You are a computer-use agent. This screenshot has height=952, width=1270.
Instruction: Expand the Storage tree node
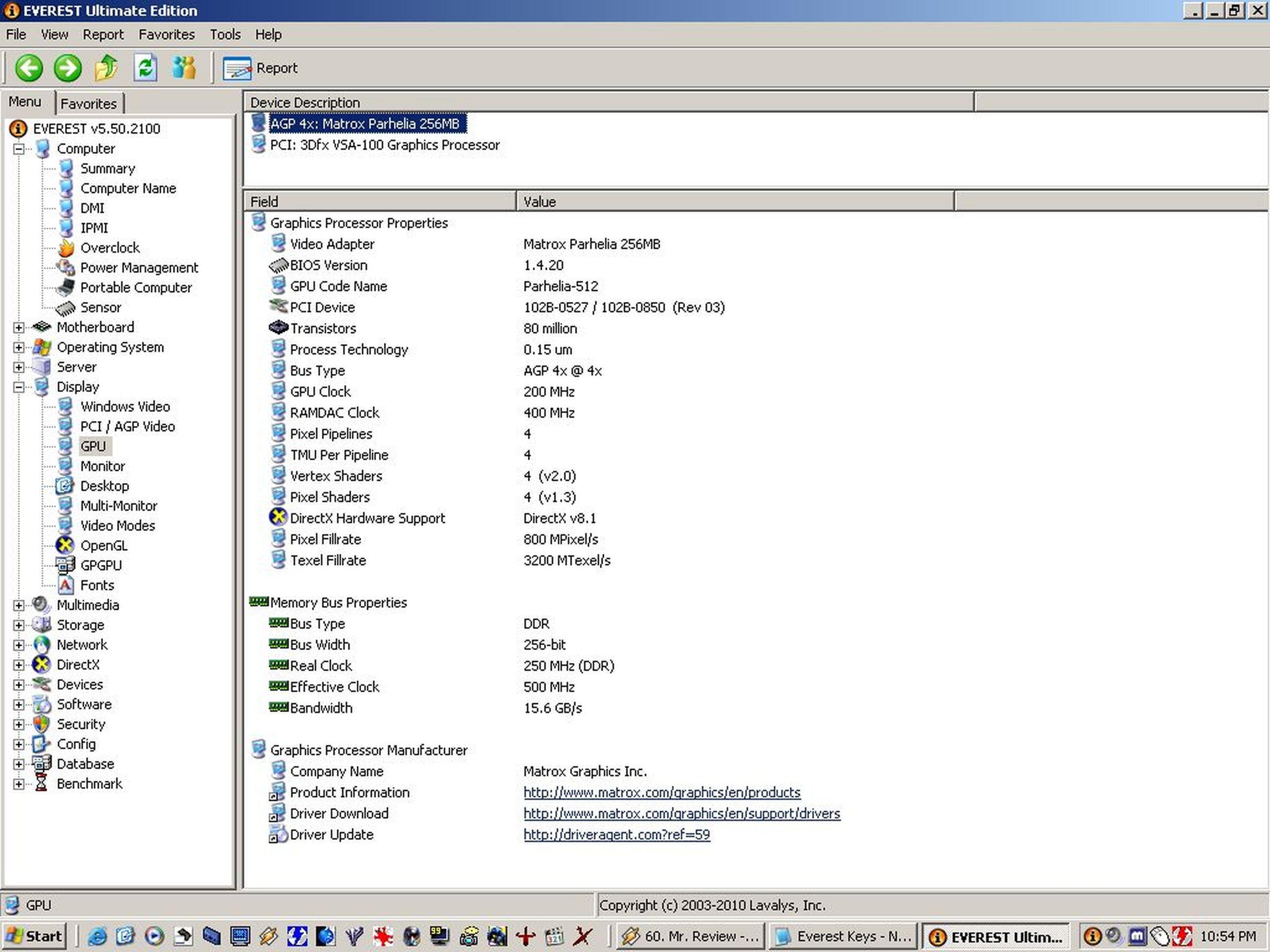(x=19, y=625)
